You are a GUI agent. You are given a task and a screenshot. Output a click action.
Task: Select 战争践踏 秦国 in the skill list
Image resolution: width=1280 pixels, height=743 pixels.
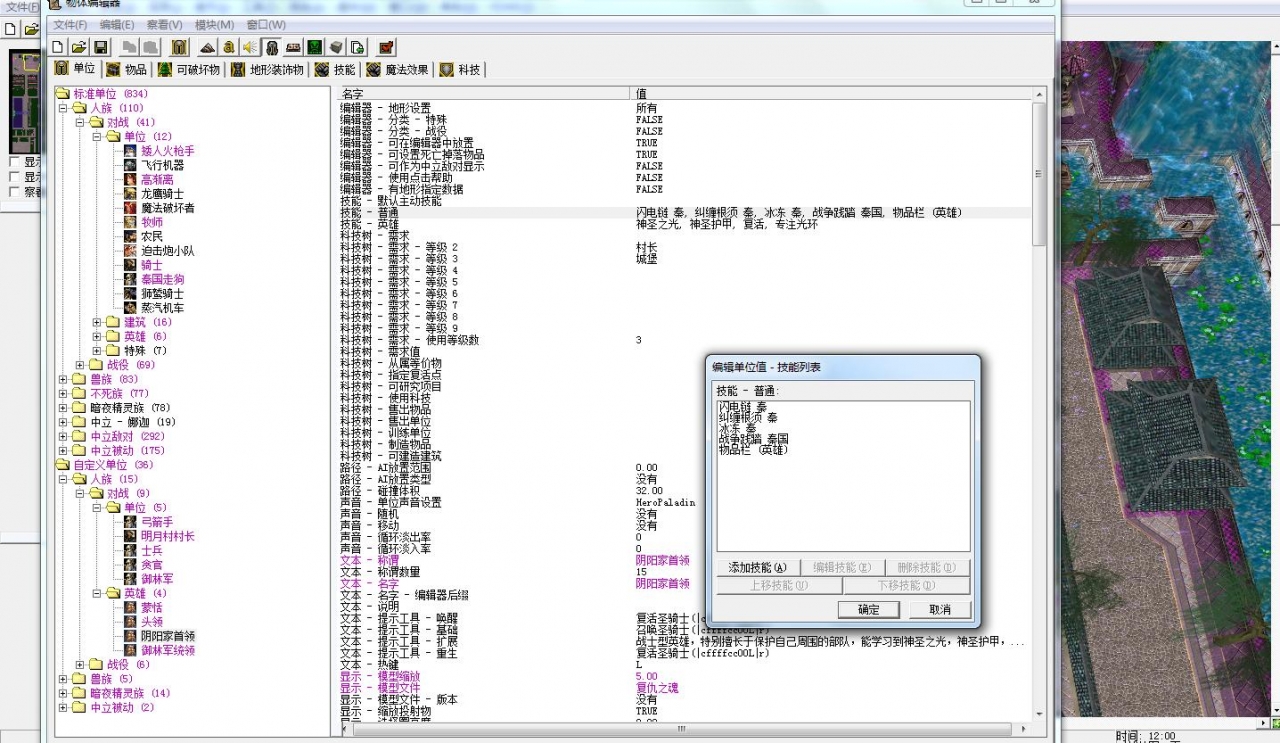tap(753, 439)
